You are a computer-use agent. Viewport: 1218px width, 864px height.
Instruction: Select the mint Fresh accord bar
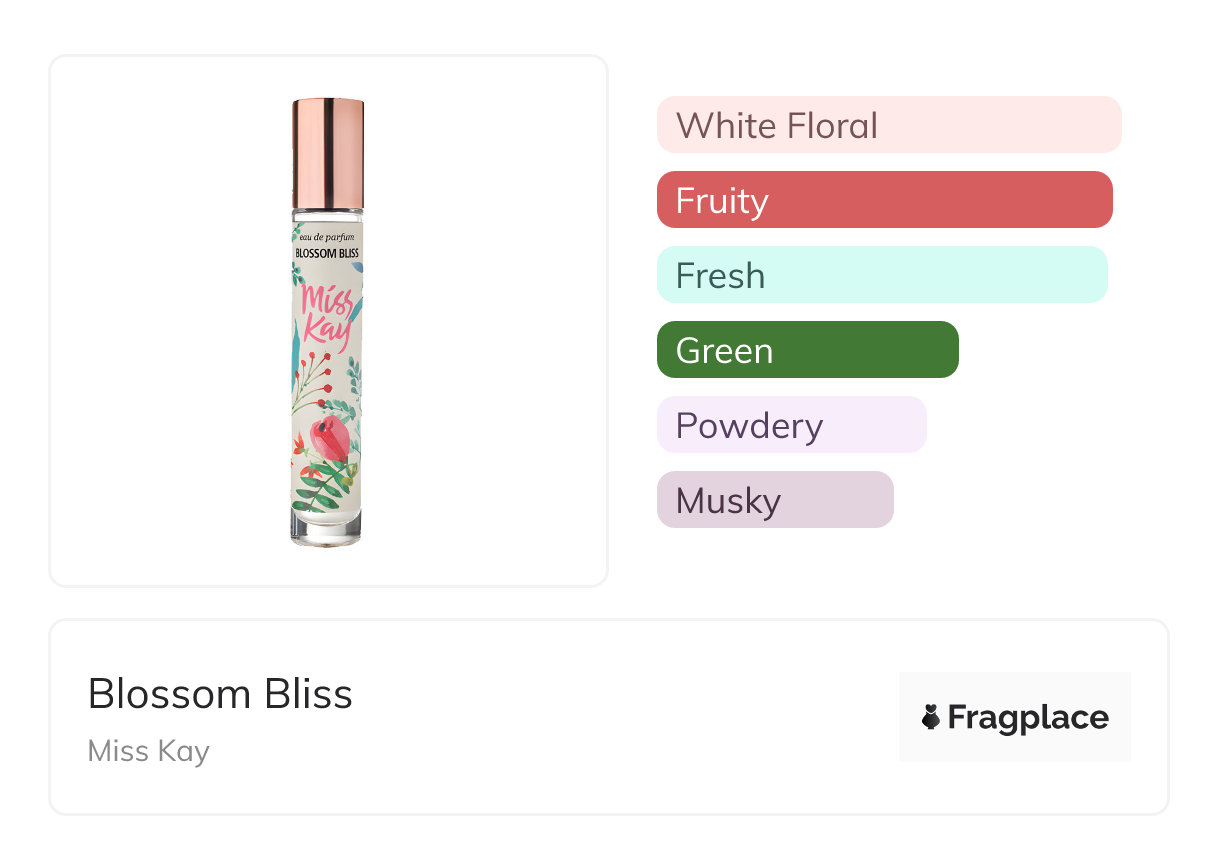pos(881,275)
